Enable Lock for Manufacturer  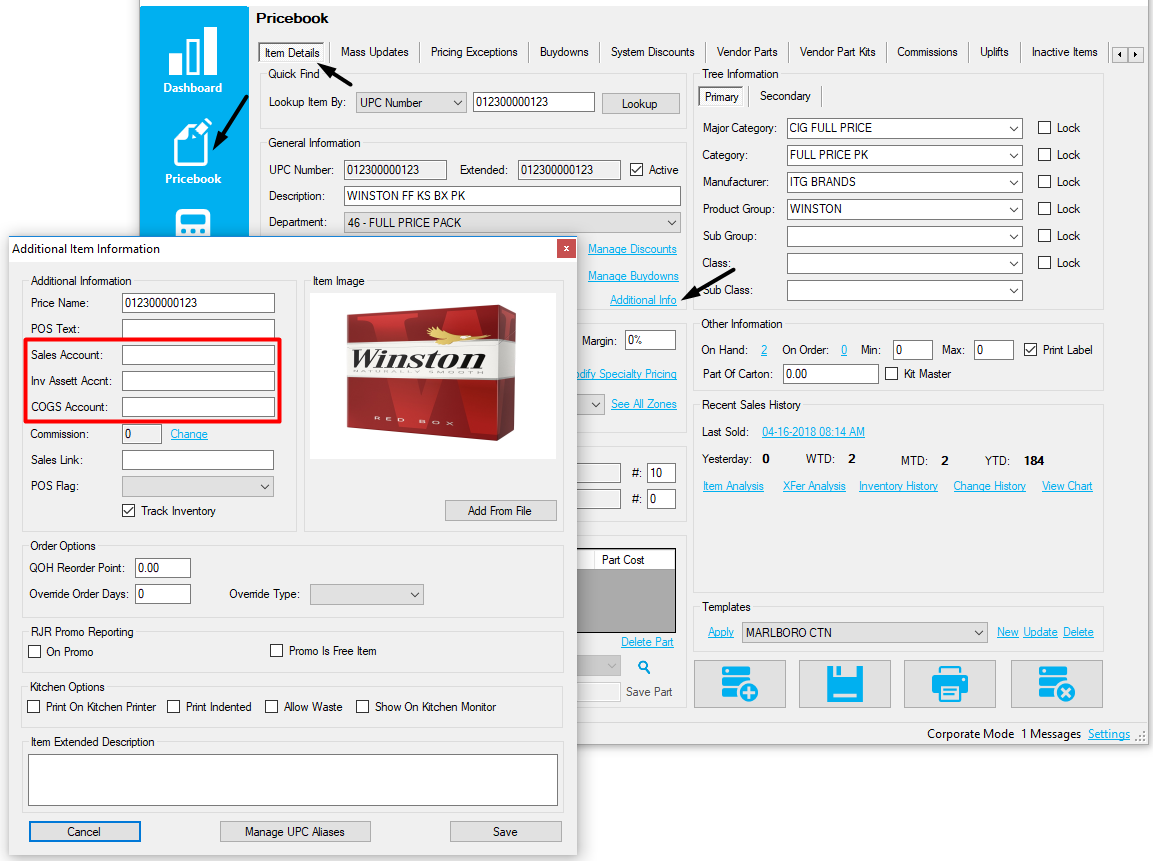[1044, 182]
